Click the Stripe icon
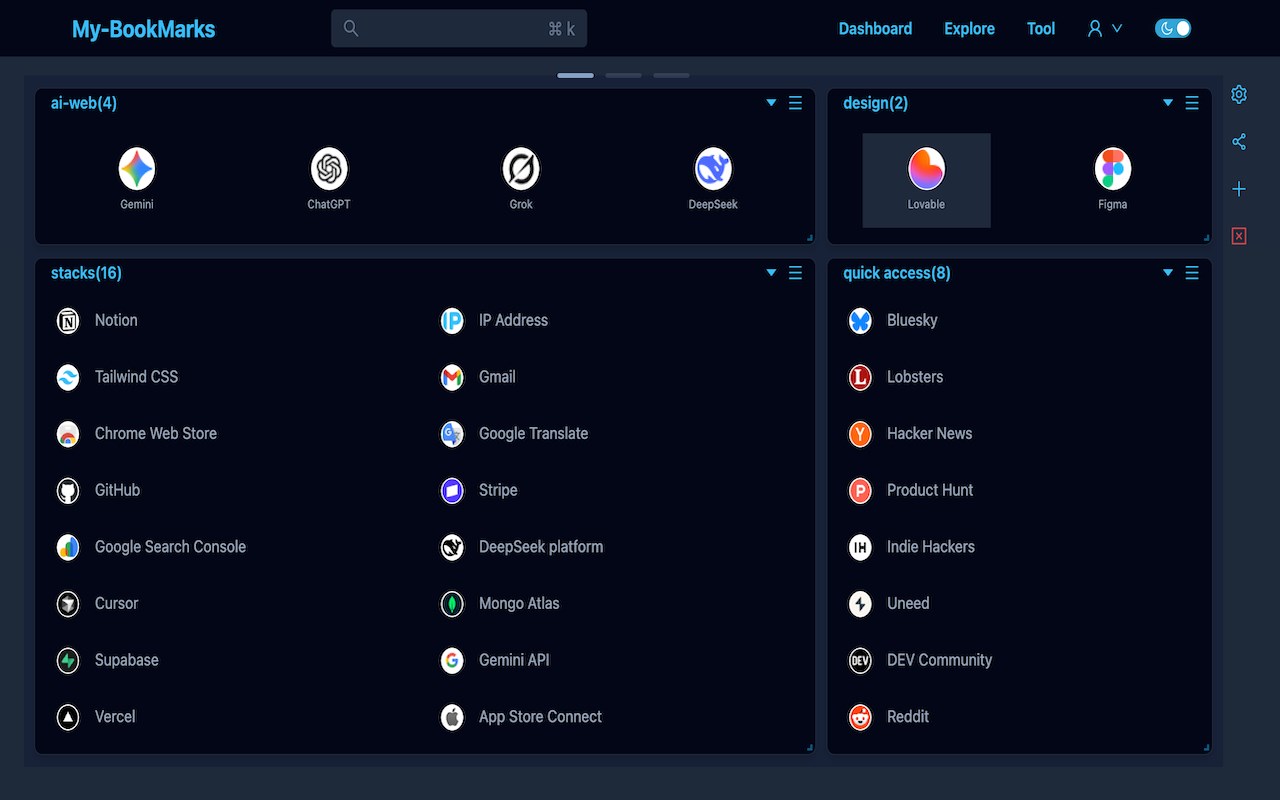Screen dimensions: 1280x800 click(452, 491)
